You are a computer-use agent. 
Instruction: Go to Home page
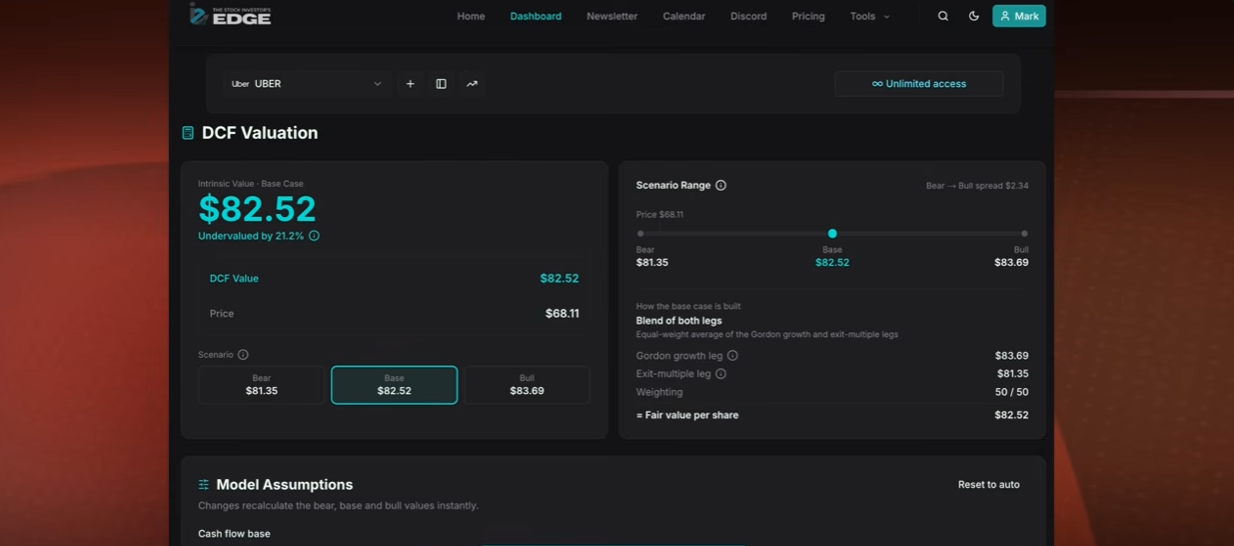471,16
